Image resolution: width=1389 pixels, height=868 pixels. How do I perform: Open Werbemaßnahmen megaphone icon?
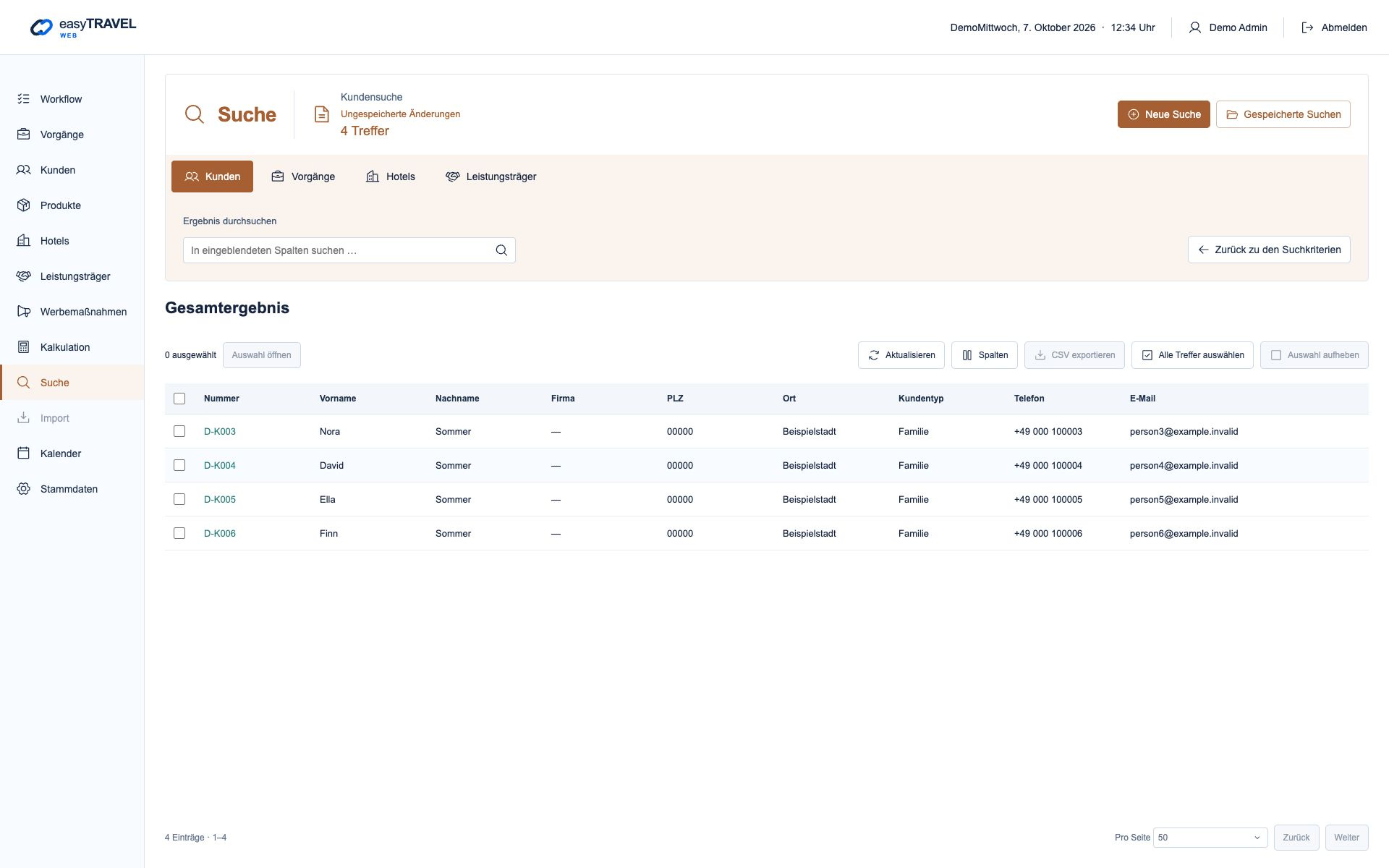[x=24, y=312]
